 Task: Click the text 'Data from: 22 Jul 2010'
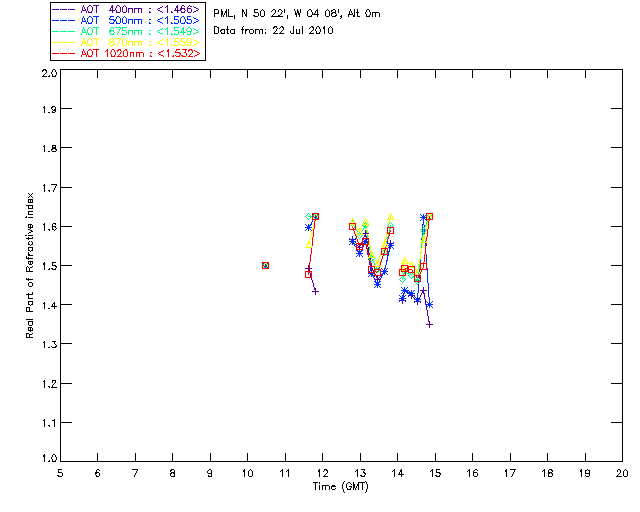click(x=273, y=31)
